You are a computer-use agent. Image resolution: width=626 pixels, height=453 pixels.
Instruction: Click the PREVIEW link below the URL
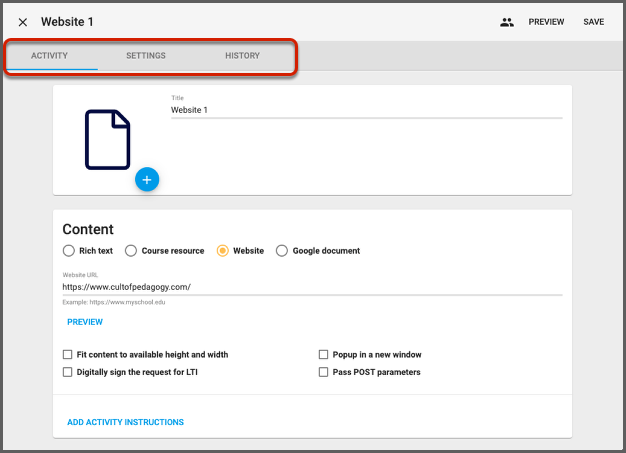click(x=85, y=322)
